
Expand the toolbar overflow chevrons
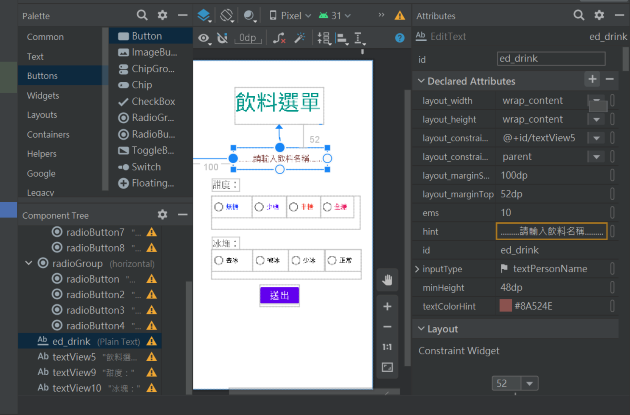[x=381, y=15]
